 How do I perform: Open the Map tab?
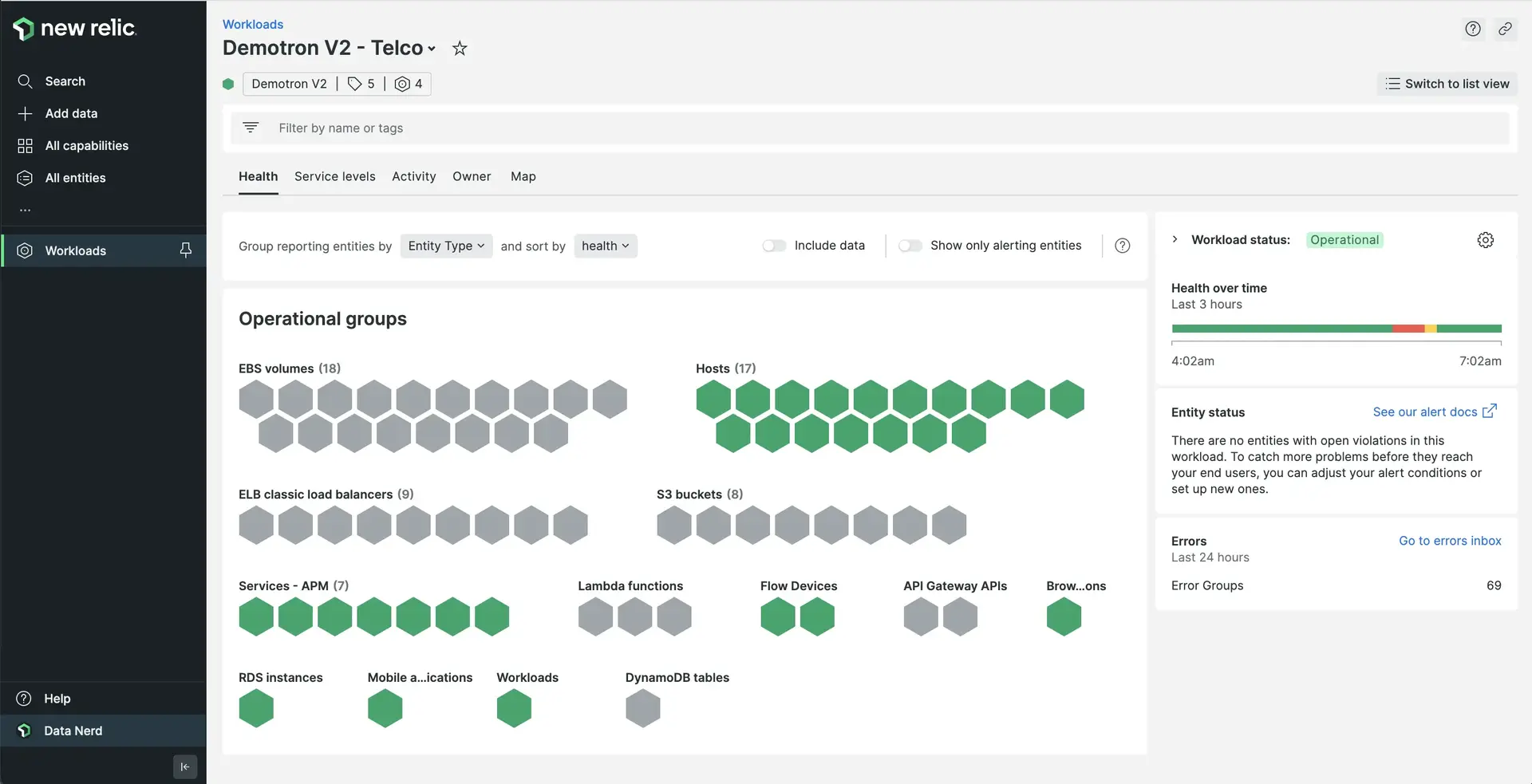523,176
